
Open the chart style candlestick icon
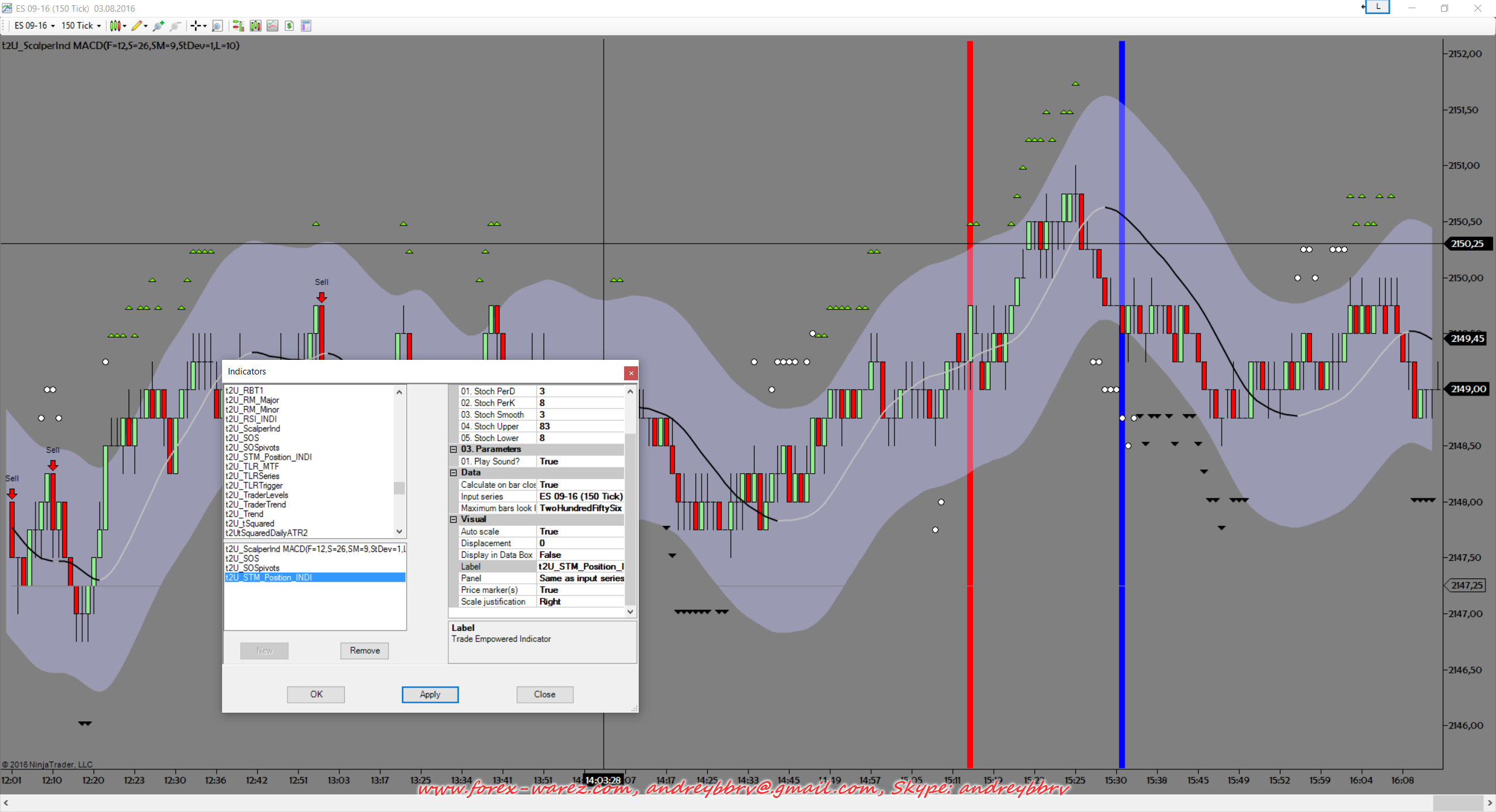[115, 26]
